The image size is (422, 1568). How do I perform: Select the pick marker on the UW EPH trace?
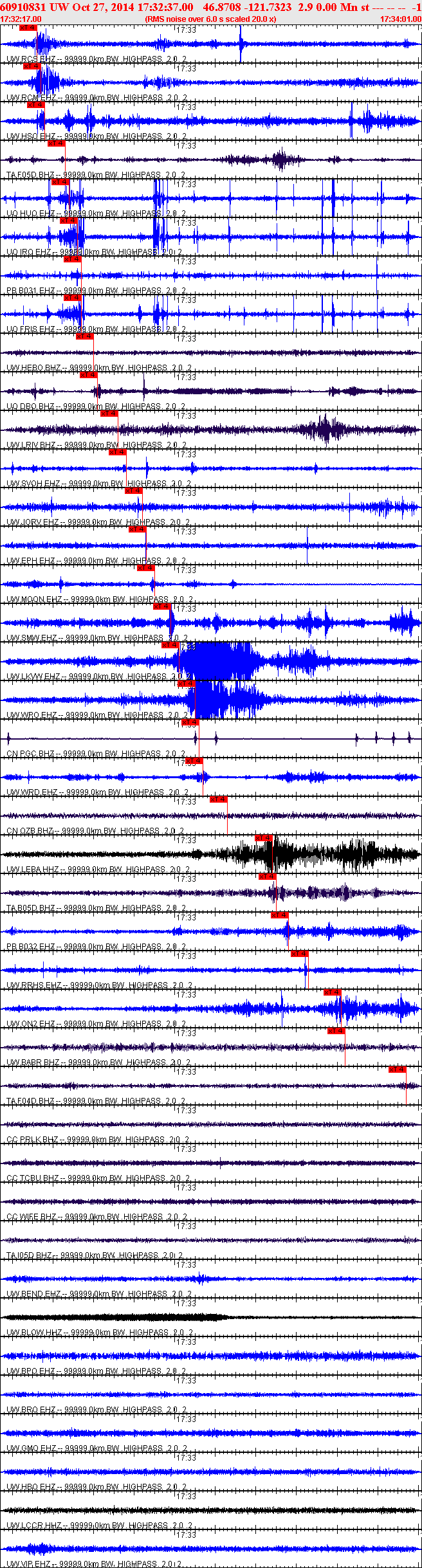coord(138,529)
